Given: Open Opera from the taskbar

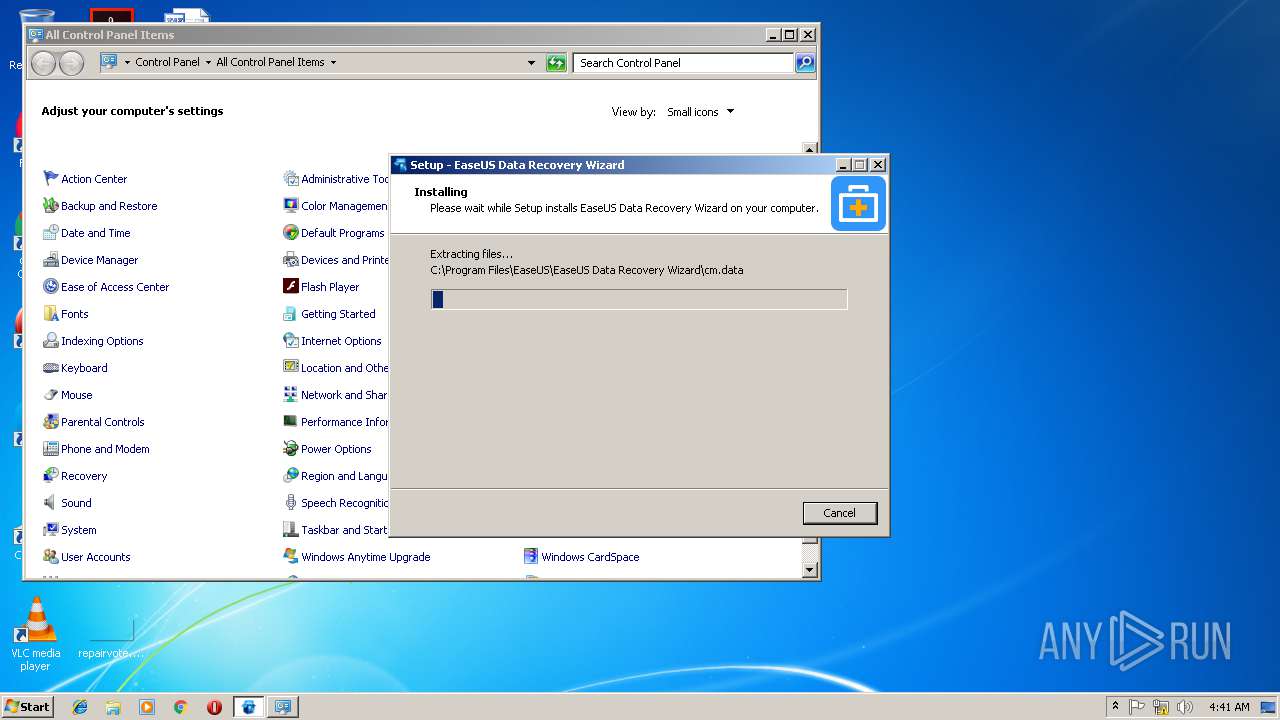Looking at the screenshot, I should click(x=214, y=707).
